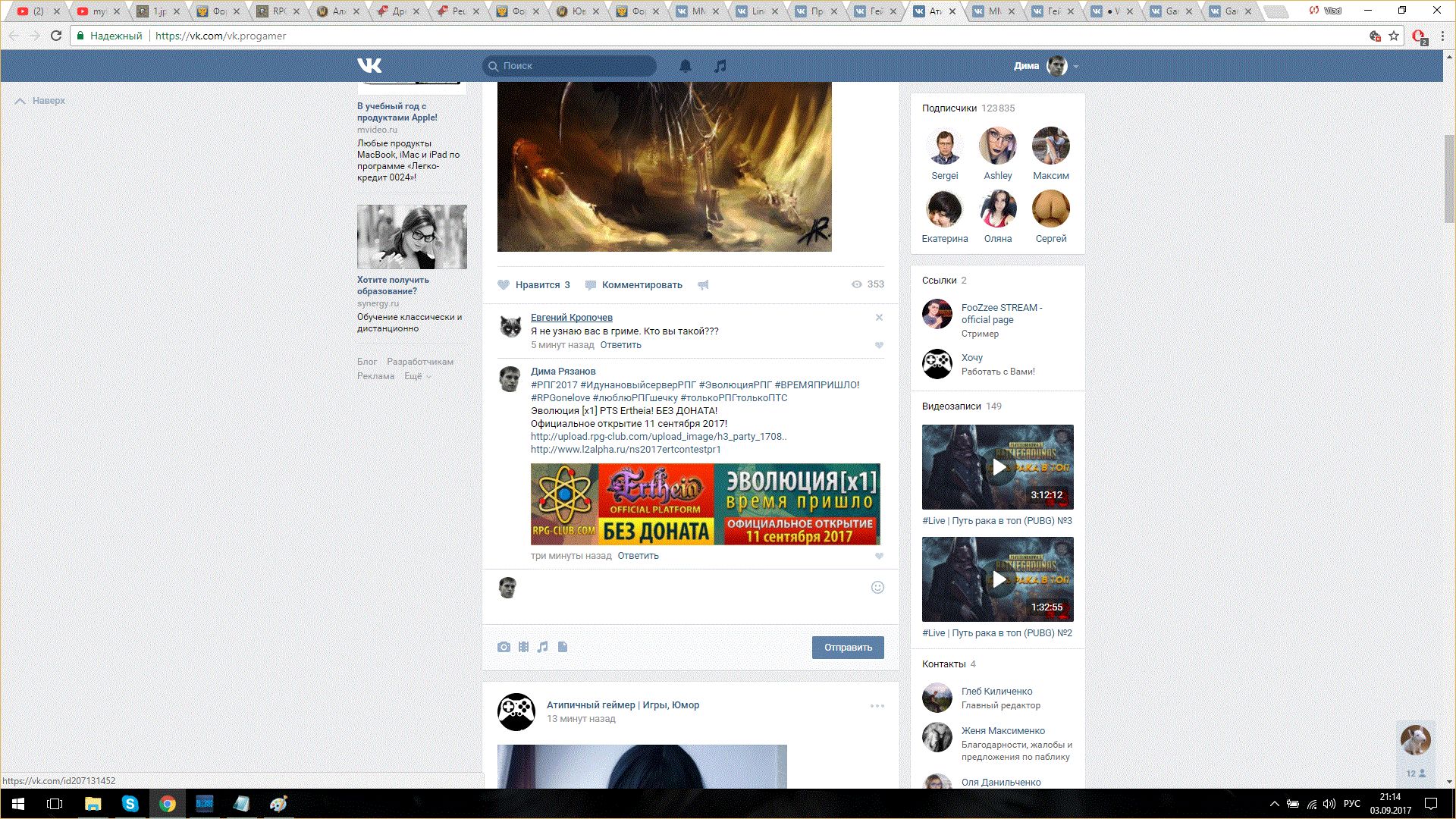This screenshot has width=1456, height=819.
Task: Open subscriber Ashley's avatar
Action: coord(998,146)
